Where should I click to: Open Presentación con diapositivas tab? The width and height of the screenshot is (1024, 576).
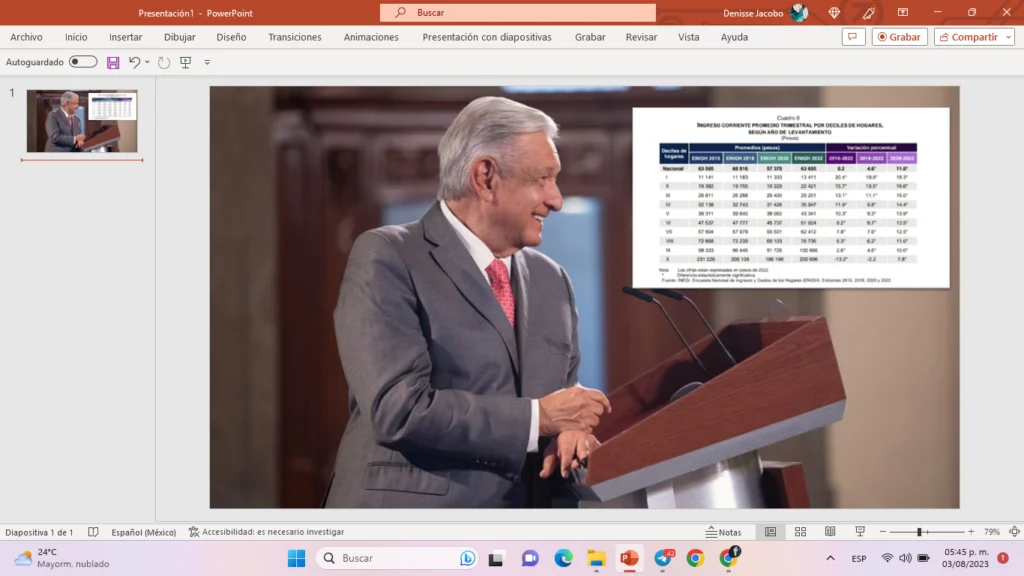click(x=487, y=37)
